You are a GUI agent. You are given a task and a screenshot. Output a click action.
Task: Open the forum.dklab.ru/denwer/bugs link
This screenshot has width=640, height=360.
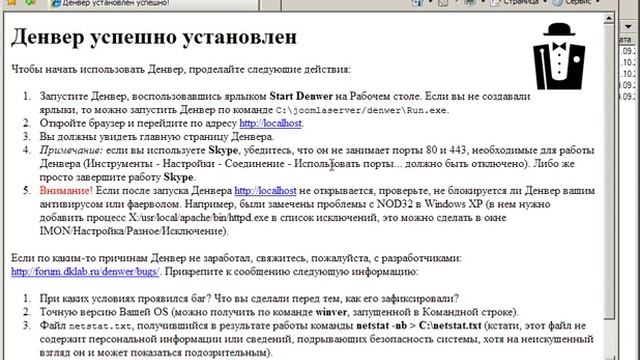[x=85, y=271]
